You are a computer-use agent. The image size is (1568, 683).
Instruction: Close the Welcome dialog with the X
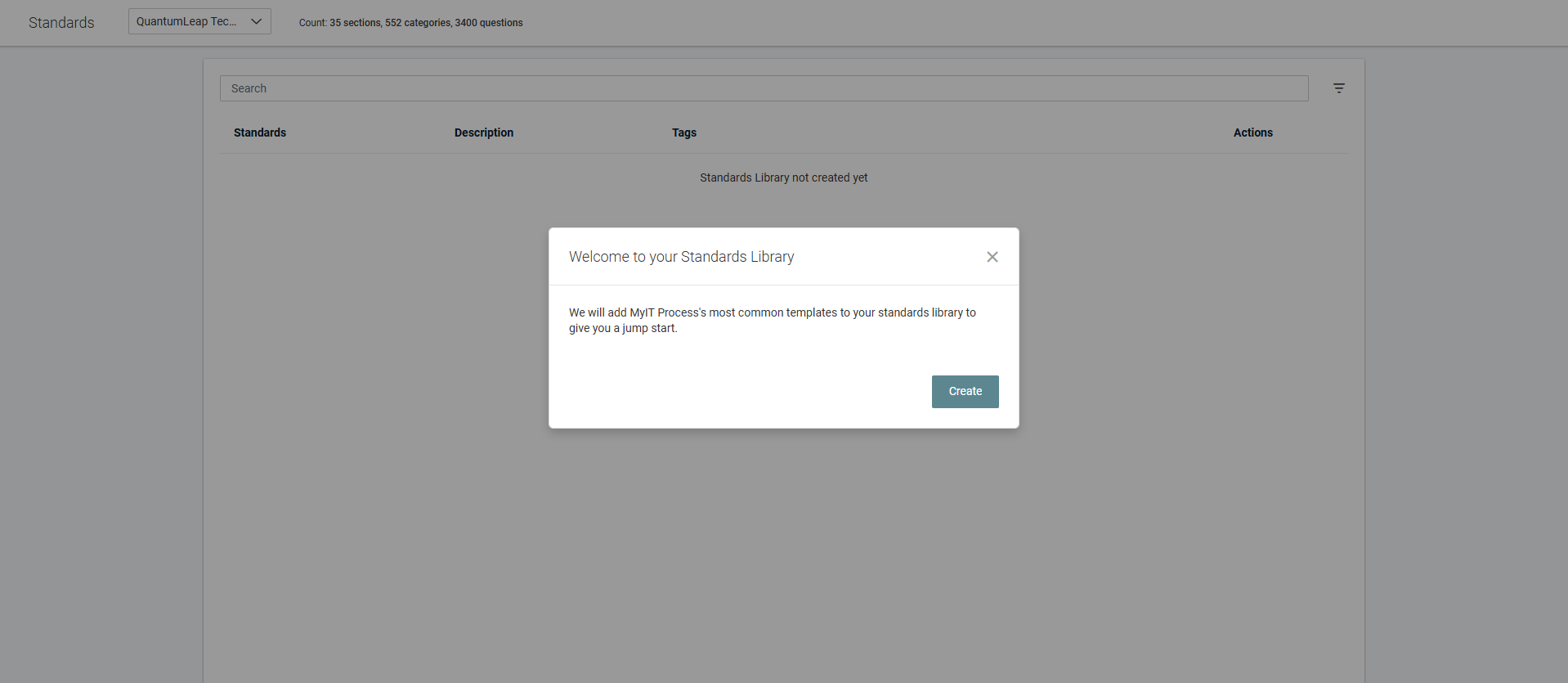point(992,257)
